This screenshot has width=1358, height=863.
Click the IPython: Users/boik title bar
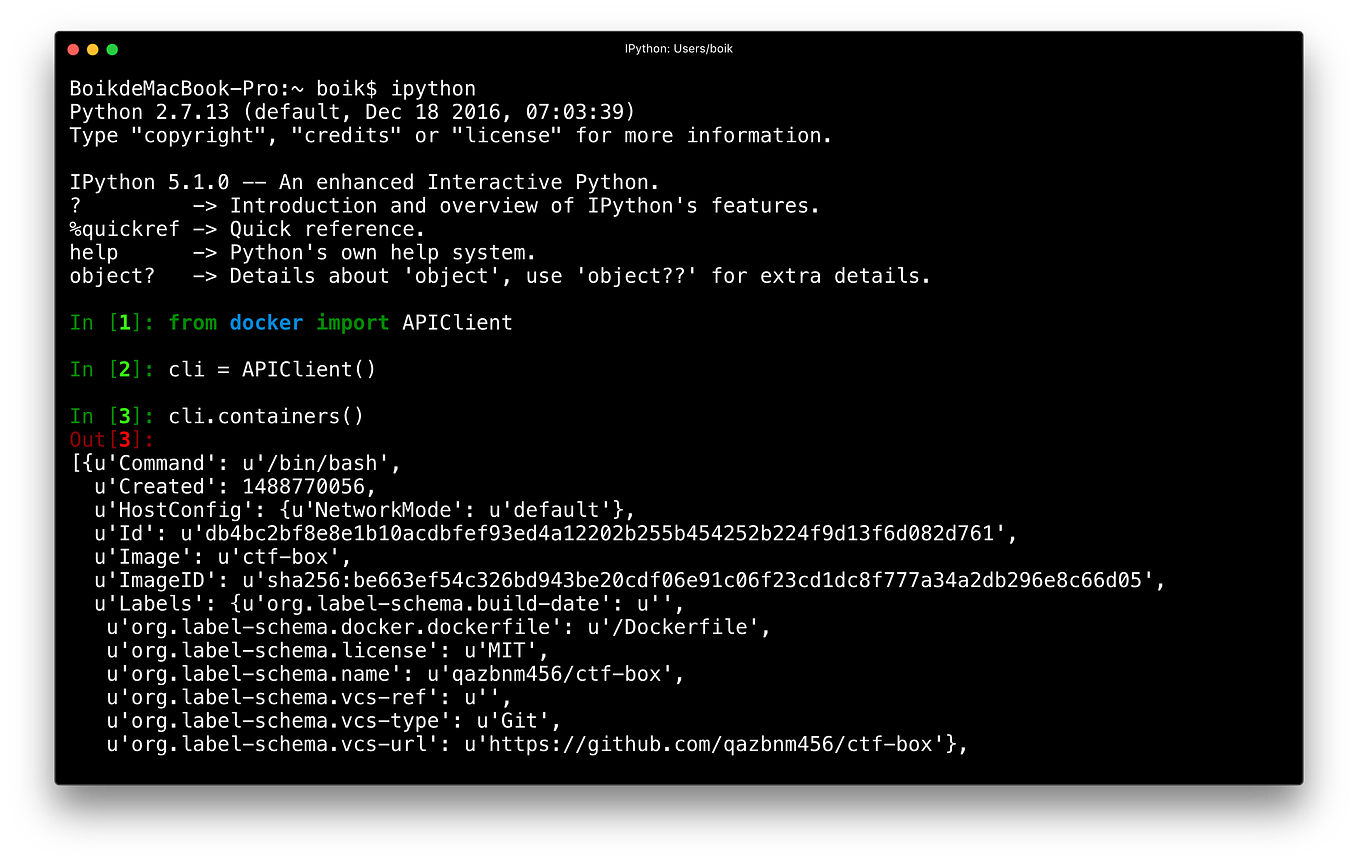pyautogui.click(x=678, y=48)
